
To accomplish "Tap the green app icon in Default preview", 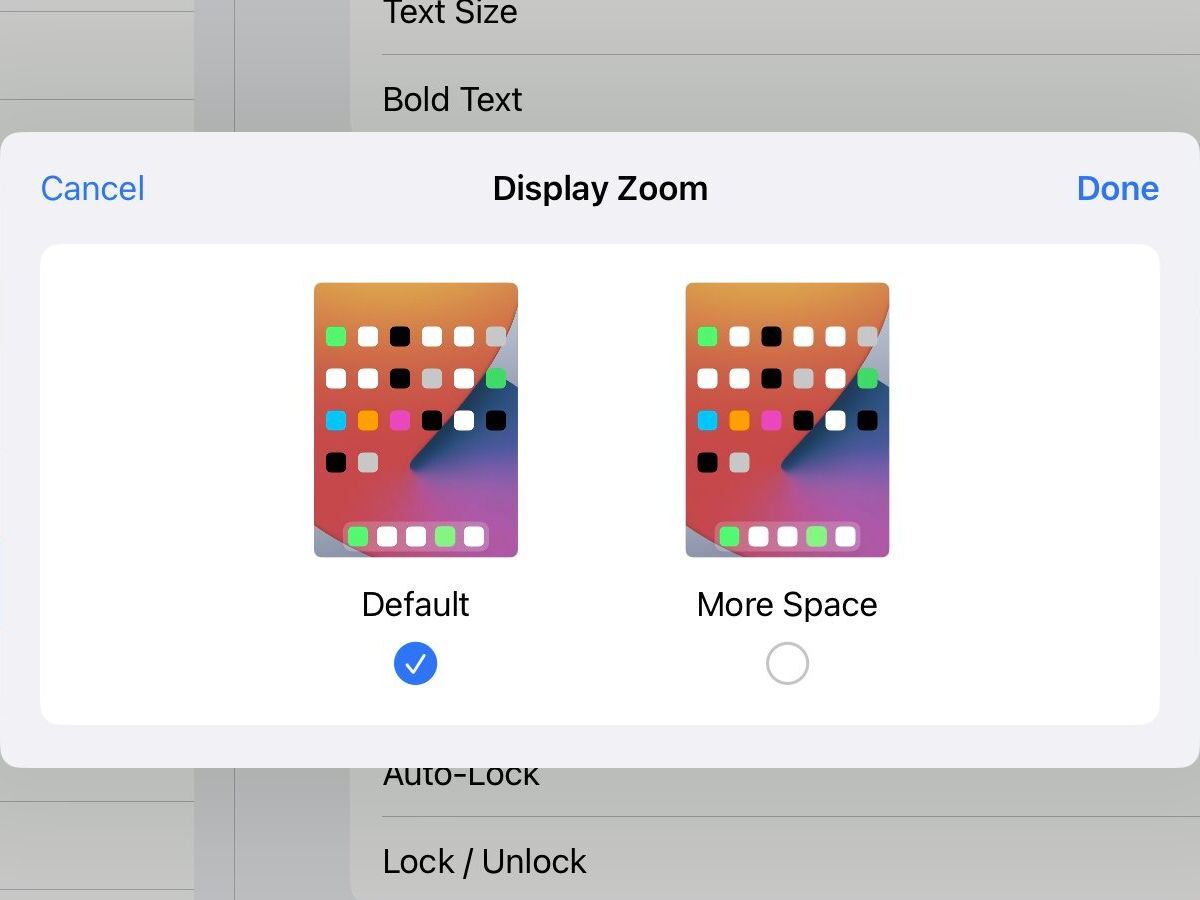I will click(x=335, y=336).
